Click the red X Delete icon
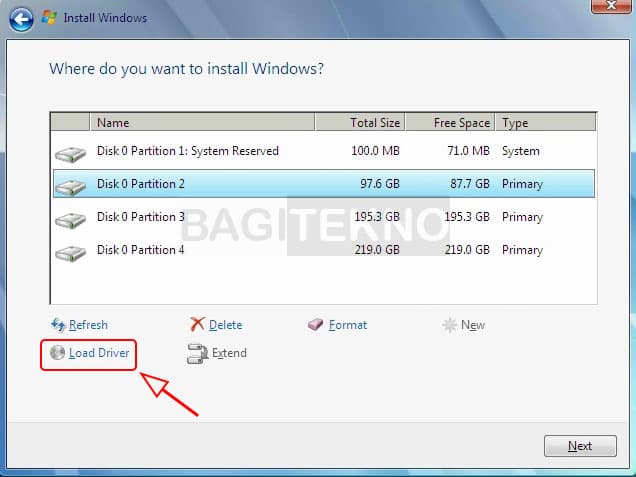Screen dimensions: 636x477 pyautogui.click(x=198, y=324)
